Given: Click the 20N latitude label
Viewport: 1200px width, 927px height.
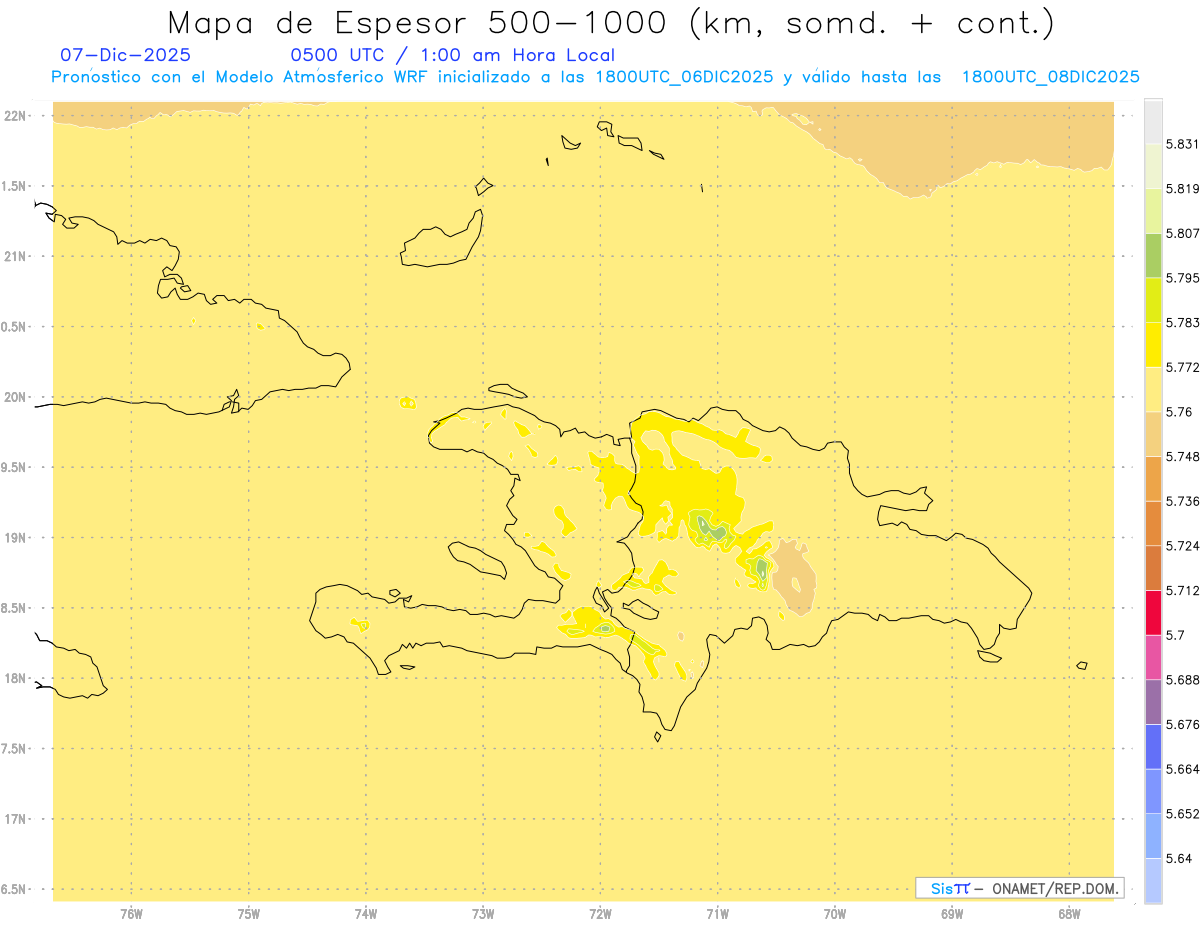Looking at the screenshot, I should (15, 397).
